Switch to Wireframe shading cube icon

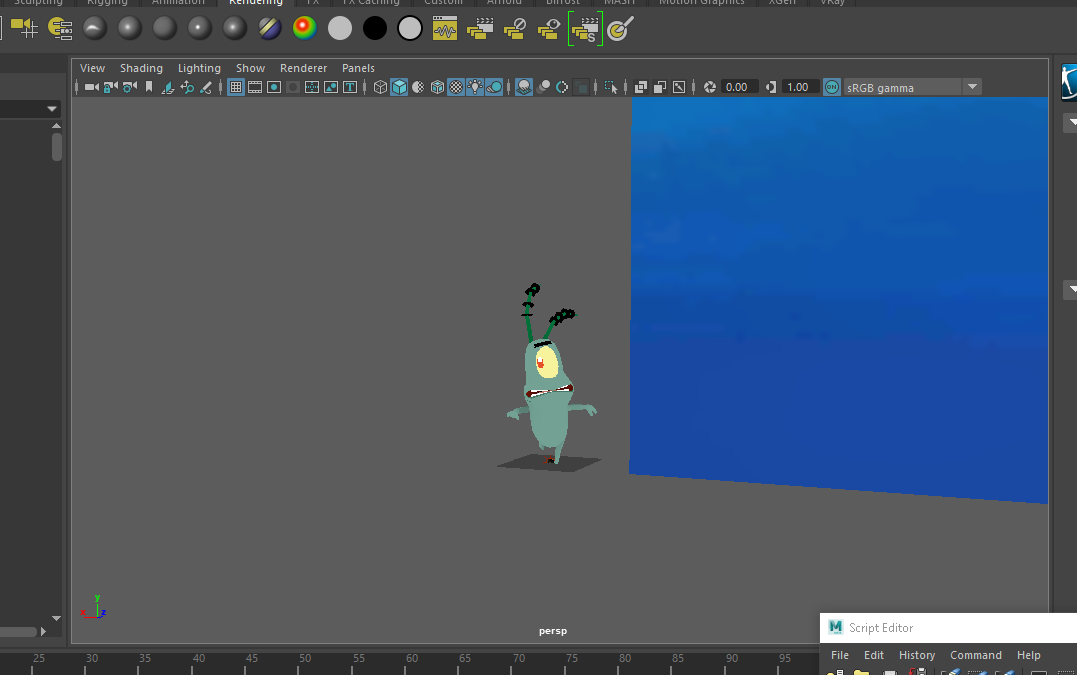[380, 87]
